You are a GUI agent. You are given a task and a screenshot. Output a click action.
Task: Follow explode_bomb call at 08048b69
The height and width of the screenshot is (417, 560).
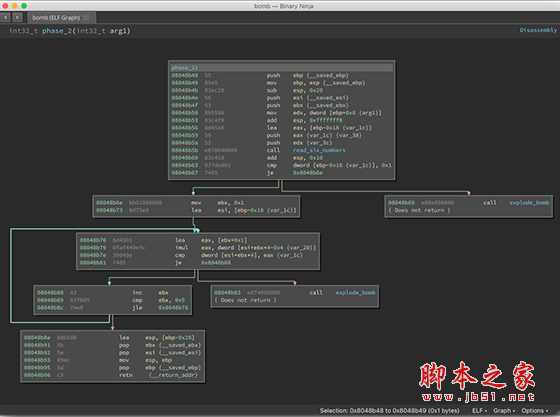tap(529, 202)
